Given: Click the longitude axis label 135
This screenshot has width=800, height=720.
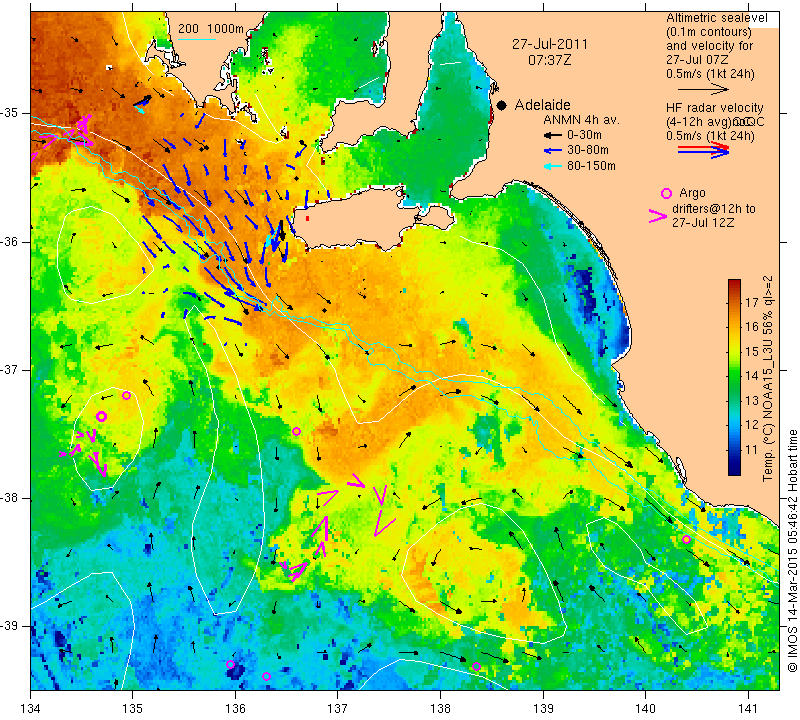Looking at the screenshot, I should pyautogui.click(x=133, y=708).
